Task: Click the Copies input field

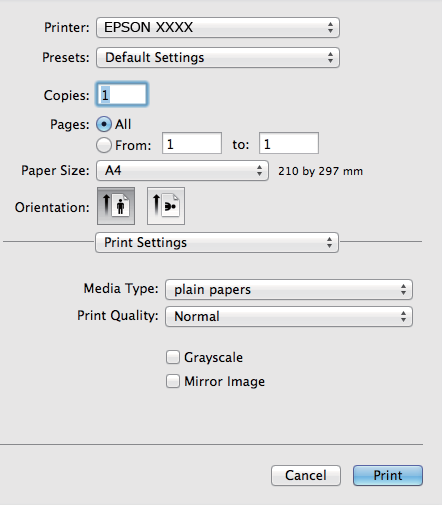Action: point(122,95)
